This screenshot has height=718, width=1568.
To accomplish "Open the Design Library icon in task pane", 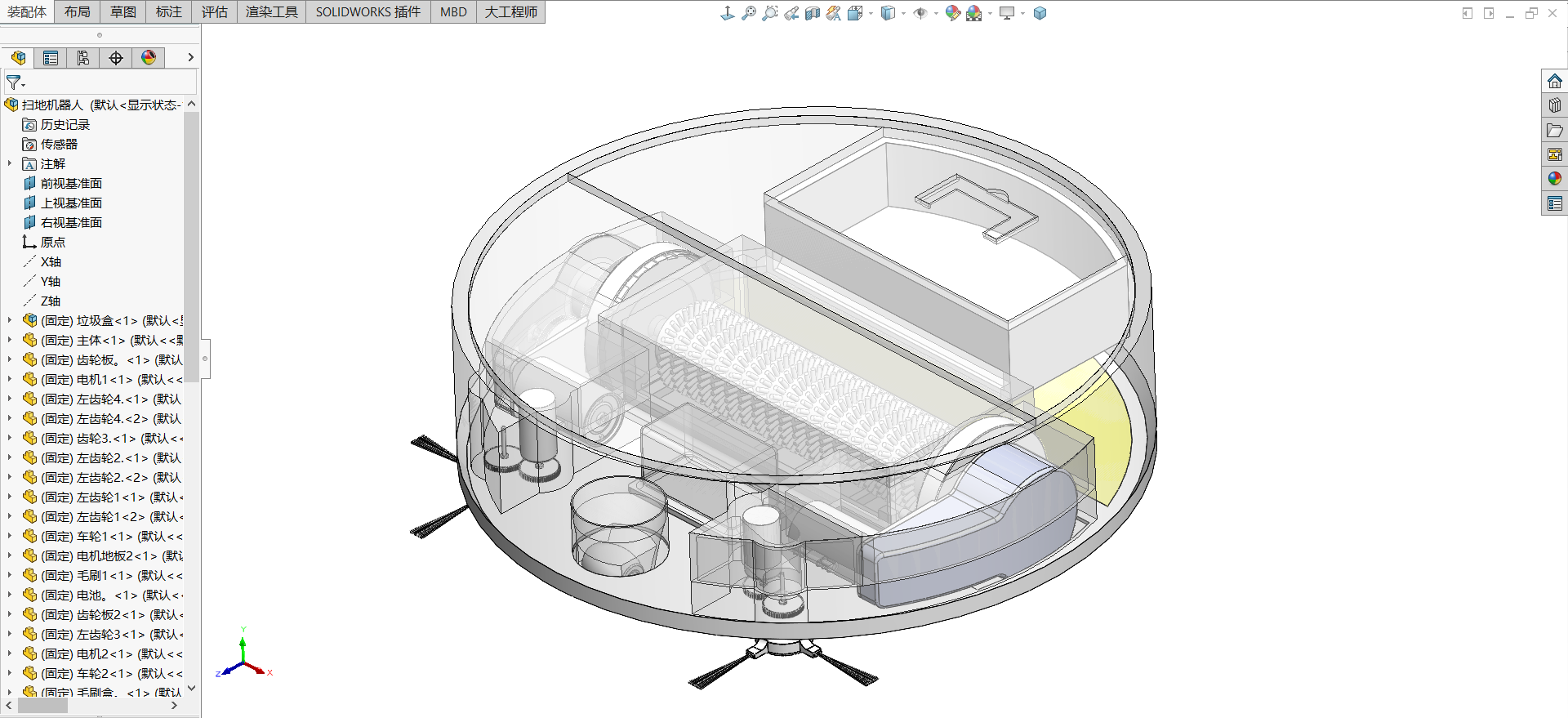I will [x=1554, y=105].
